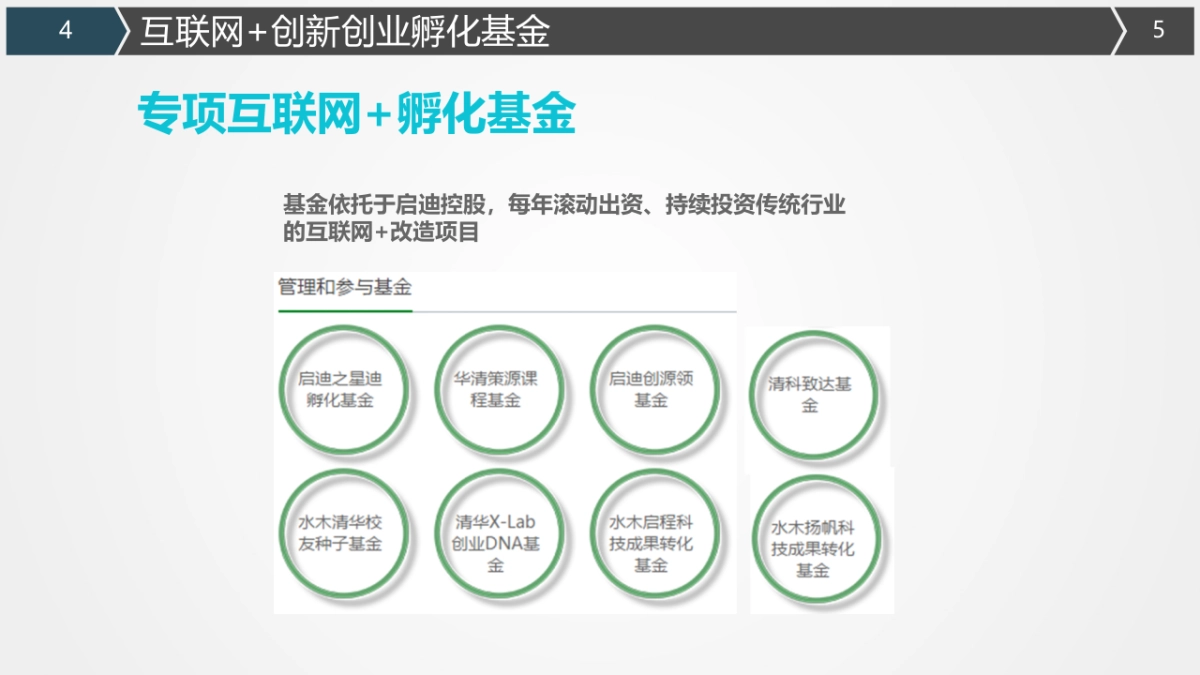Select the 水木清华校友种子基金 circle icon
The height and width of the screenshot is (675, 1200).
(x=345, y=536)
